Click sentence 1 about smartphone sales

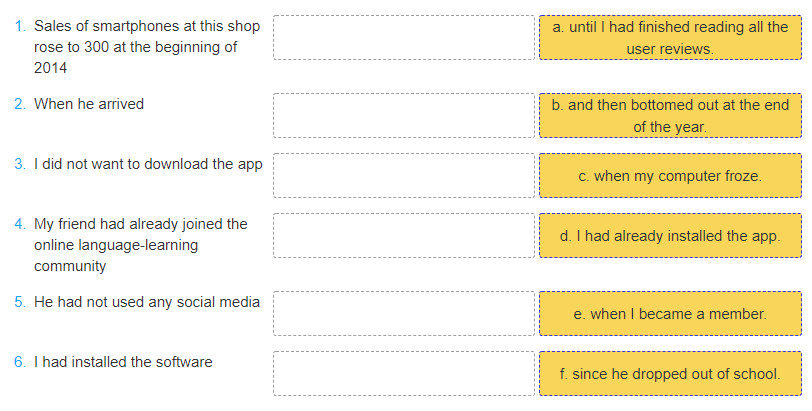147,47
